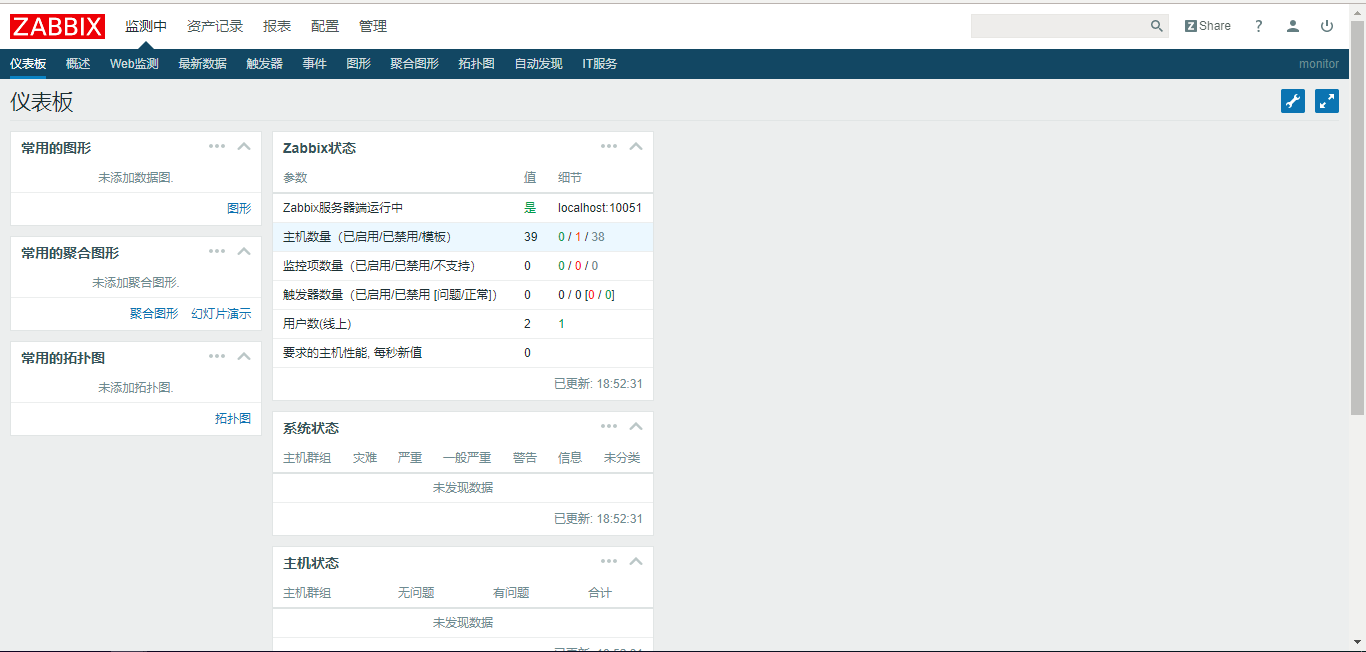Click the monitor server name label
The width and height of the screenshot is (1366, 652).
click(x=1318, y=64)
